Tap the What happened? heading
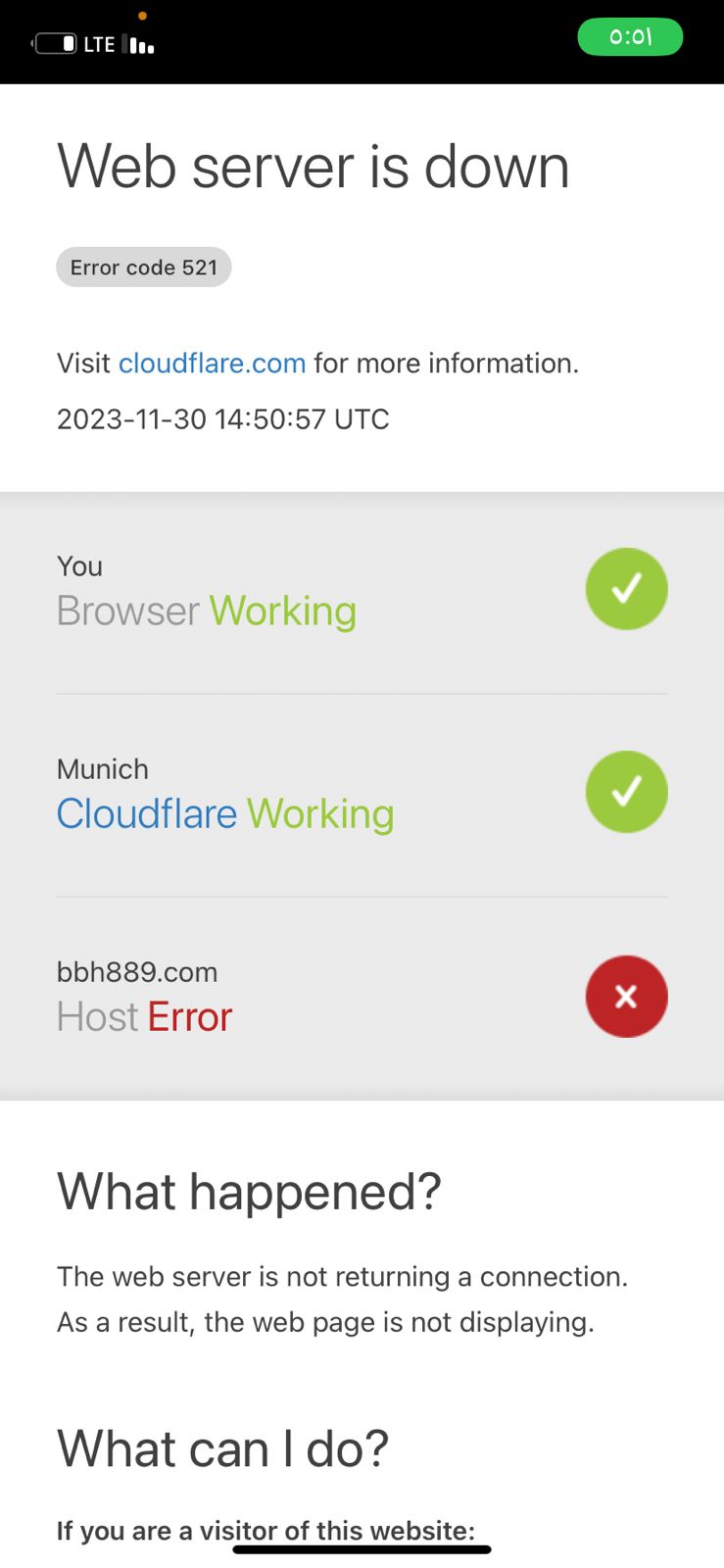Viewport: 724px width, 1568px height. pyautogui.click(x=249, y=1192)
